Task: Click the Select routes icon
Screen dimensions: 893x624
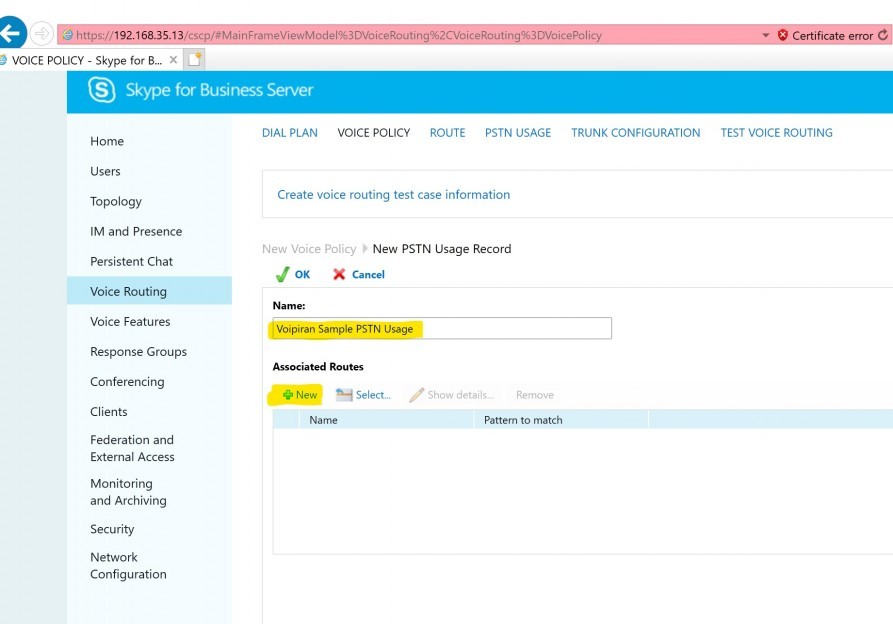Action: [x=344, y=395]
